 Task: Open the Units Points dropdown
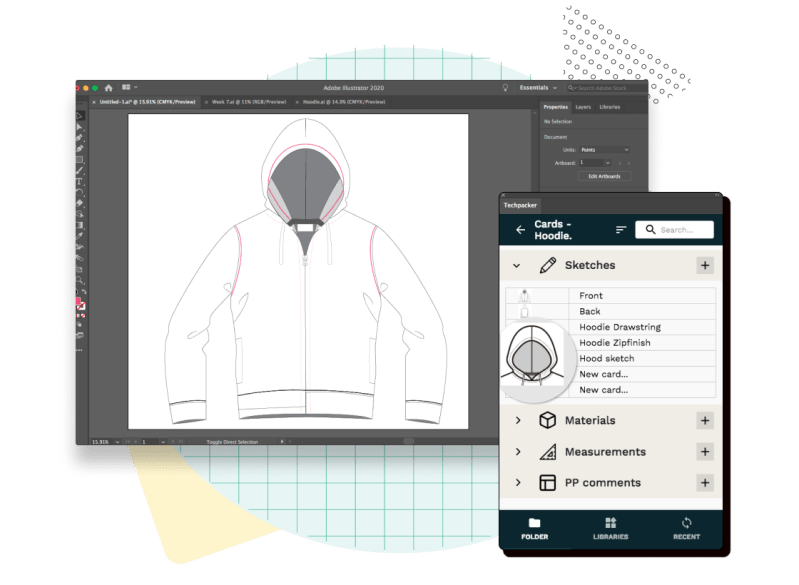pyautogui.click(x=605, y=150)
